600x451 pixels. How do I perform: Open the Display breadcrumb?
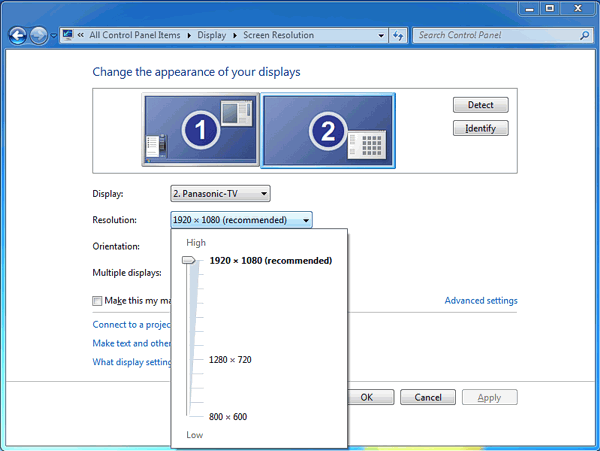click(212, 35)
